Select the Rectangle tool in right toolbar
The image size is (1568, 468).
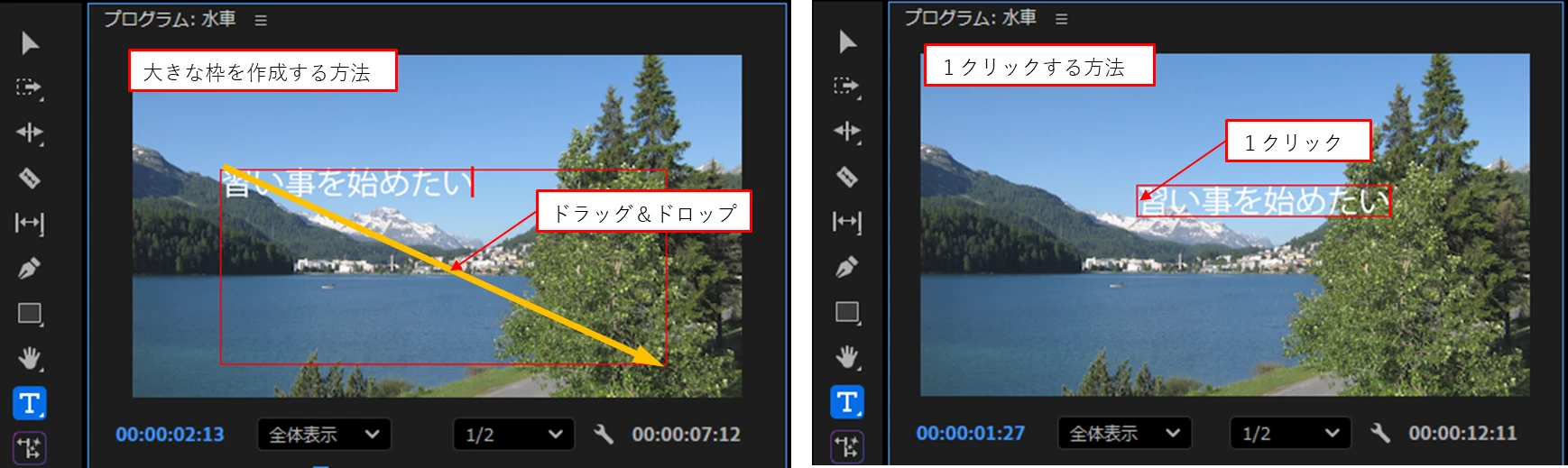[x=847, y=312]
